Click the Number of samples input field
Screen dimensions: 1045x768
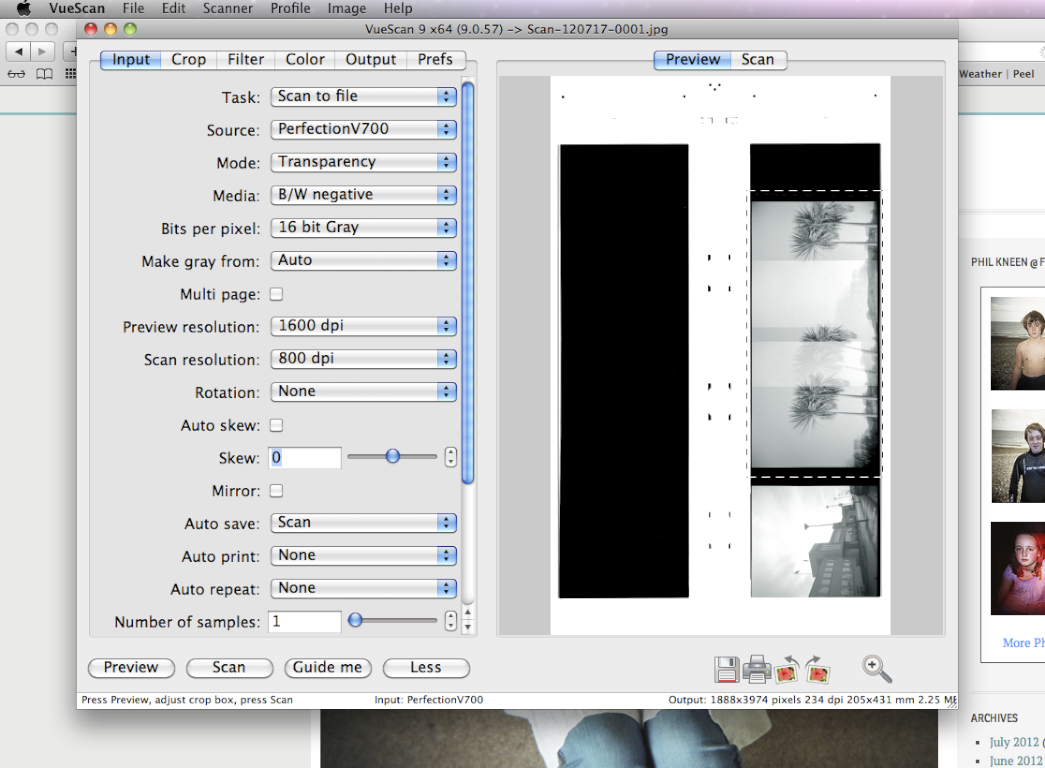click(x=305, y=622)
